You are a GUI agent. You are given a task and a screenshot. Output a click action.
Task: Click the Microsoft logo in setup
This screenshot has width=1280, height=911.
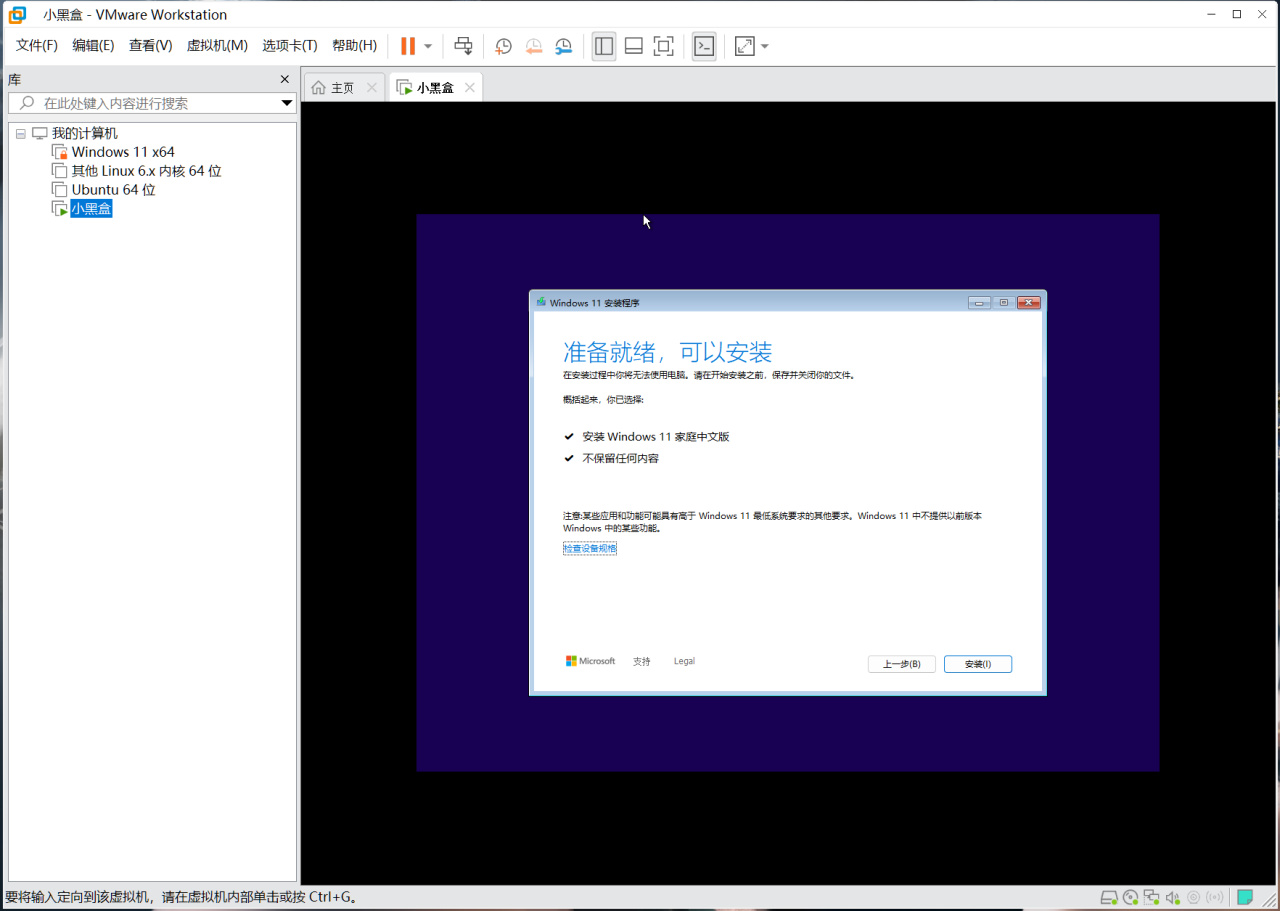coord(590,661)
